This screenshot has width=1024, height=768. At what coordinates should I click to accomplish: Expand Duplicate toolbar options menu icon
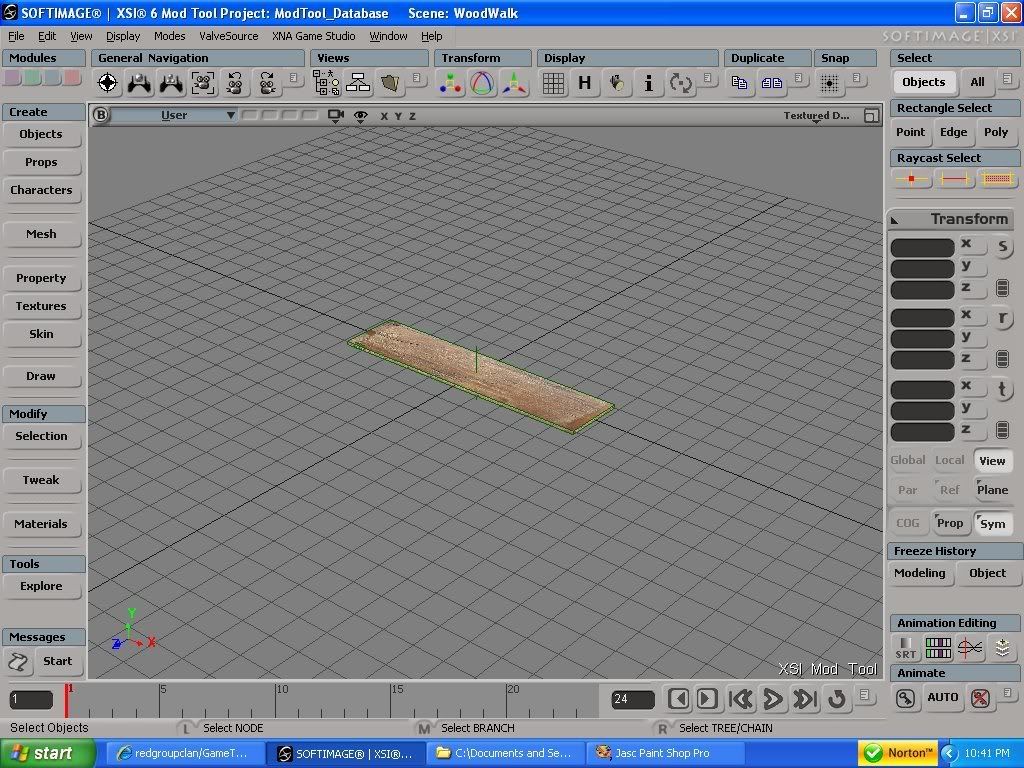click(x=799, y=78)
